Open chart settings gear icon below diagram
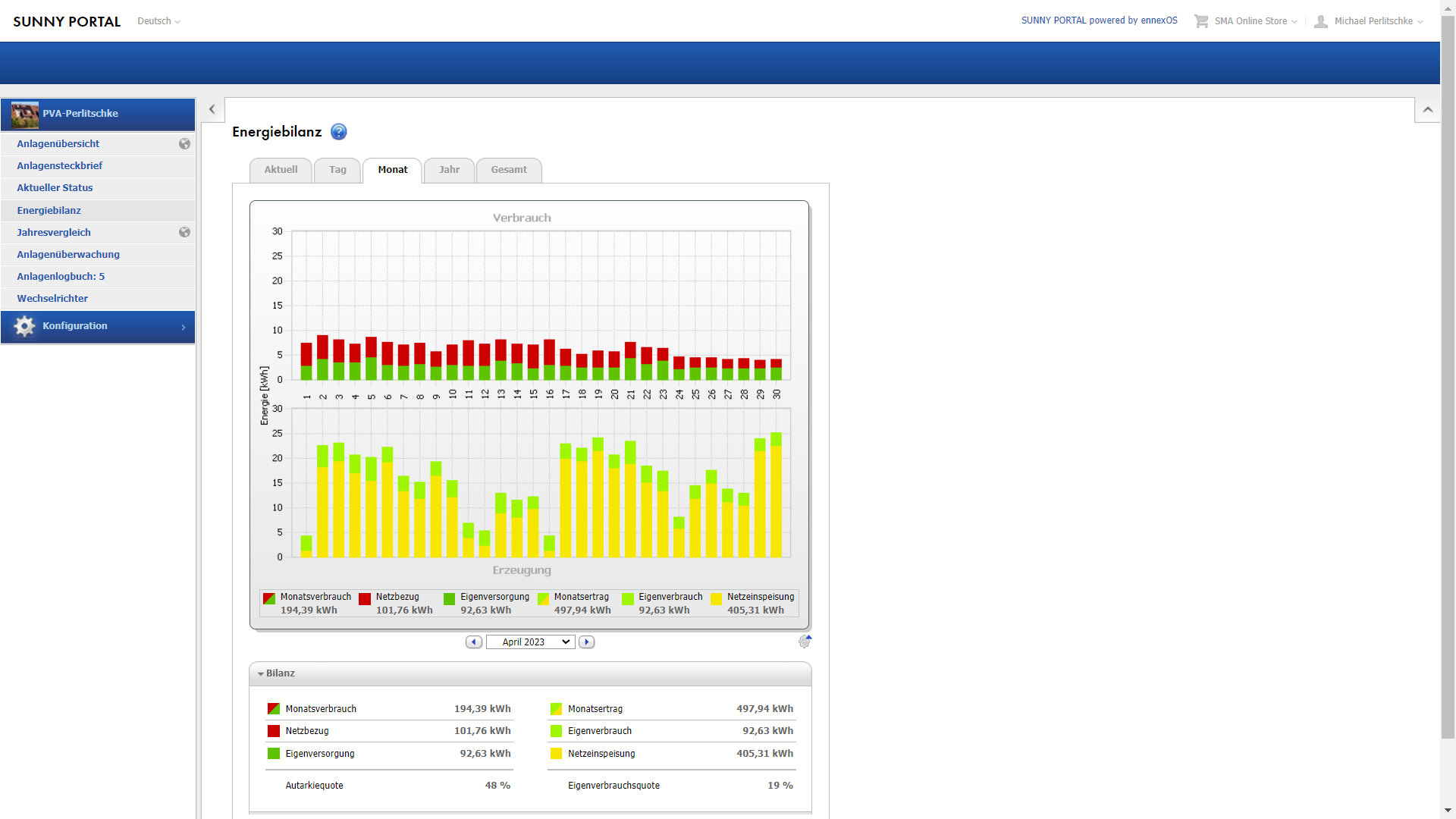The height and width of the screenshot is (819, 1456). tap(805, 642)
